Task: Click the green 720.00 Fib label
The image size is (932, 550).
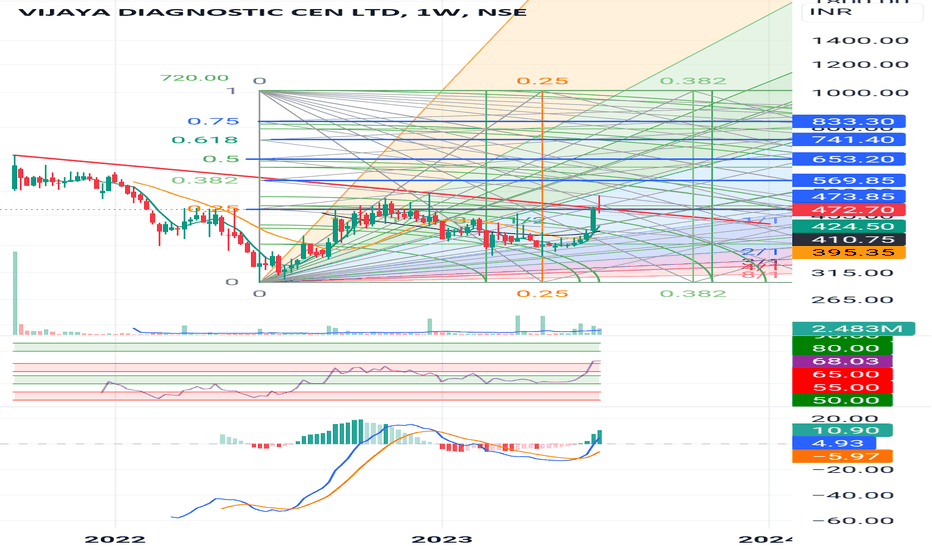Action: (x=194, y=78)
